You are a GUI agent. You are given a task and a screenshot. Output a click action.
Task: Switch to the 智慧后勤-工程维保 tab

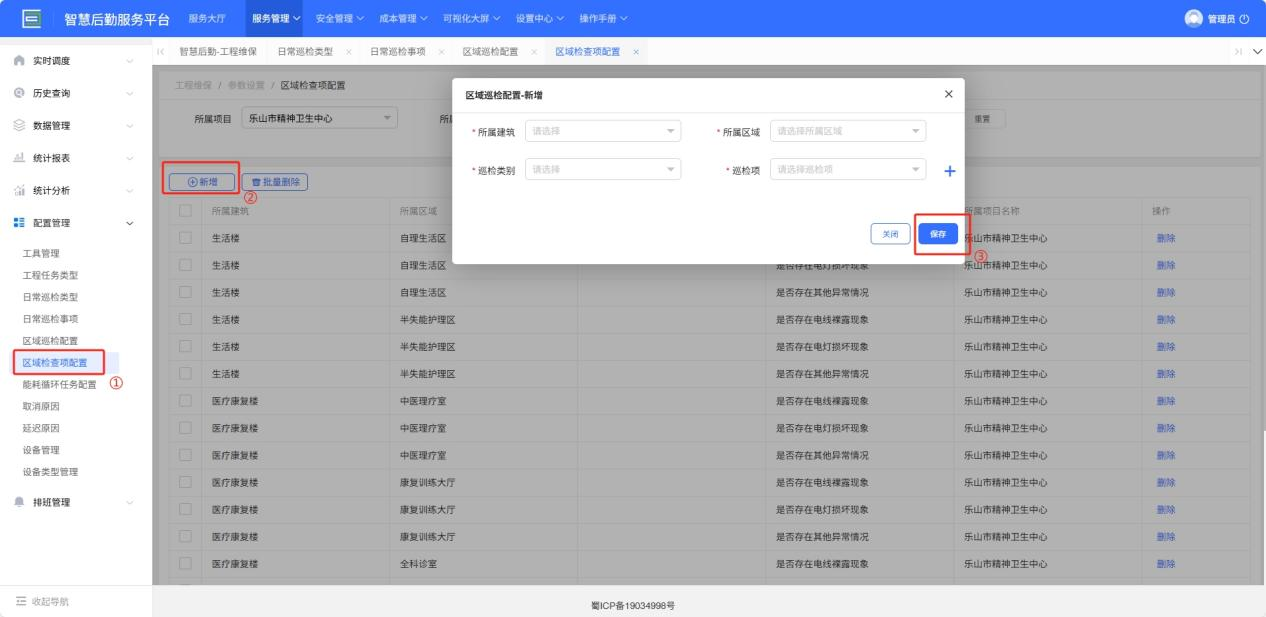pos(217,52)
